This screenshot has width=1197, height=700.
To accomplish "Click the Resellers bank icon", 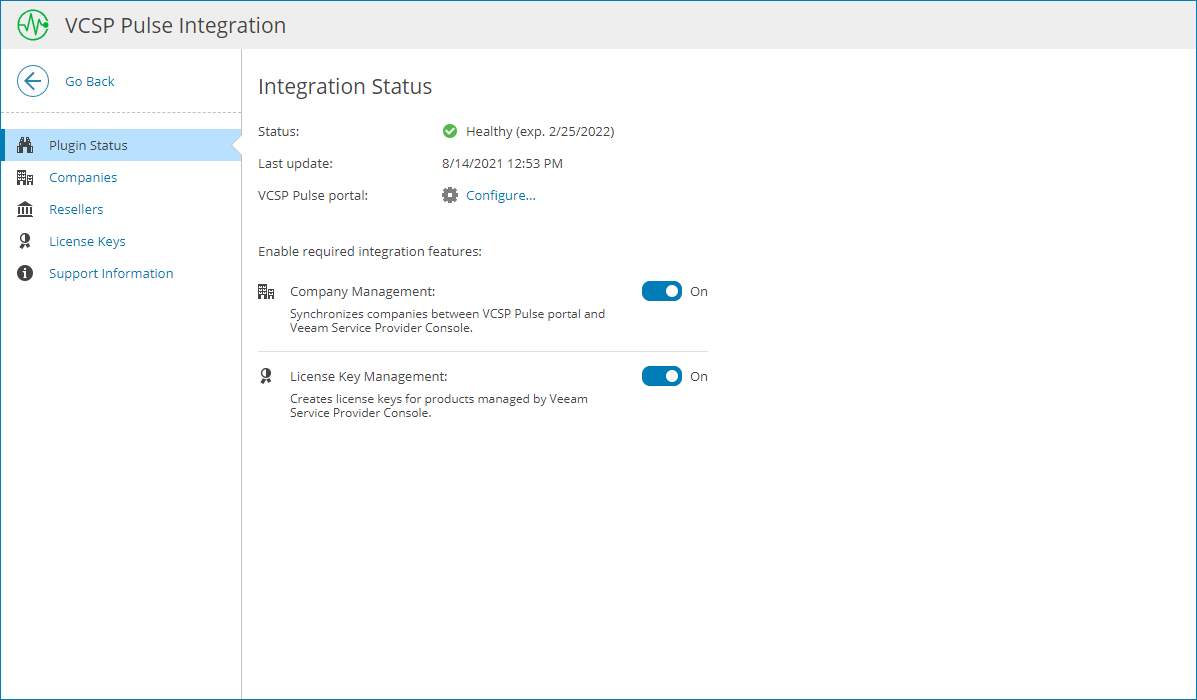I will tap(26, 209).
